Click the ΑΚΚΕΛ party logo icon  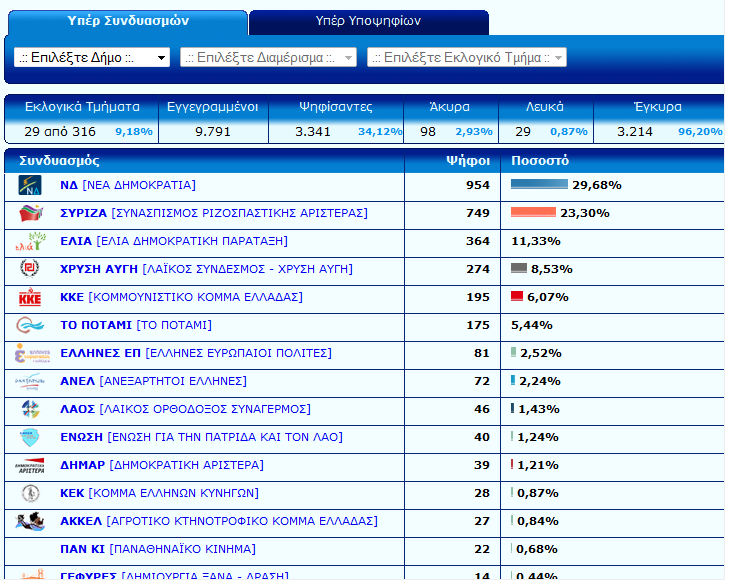coord(30,521)
